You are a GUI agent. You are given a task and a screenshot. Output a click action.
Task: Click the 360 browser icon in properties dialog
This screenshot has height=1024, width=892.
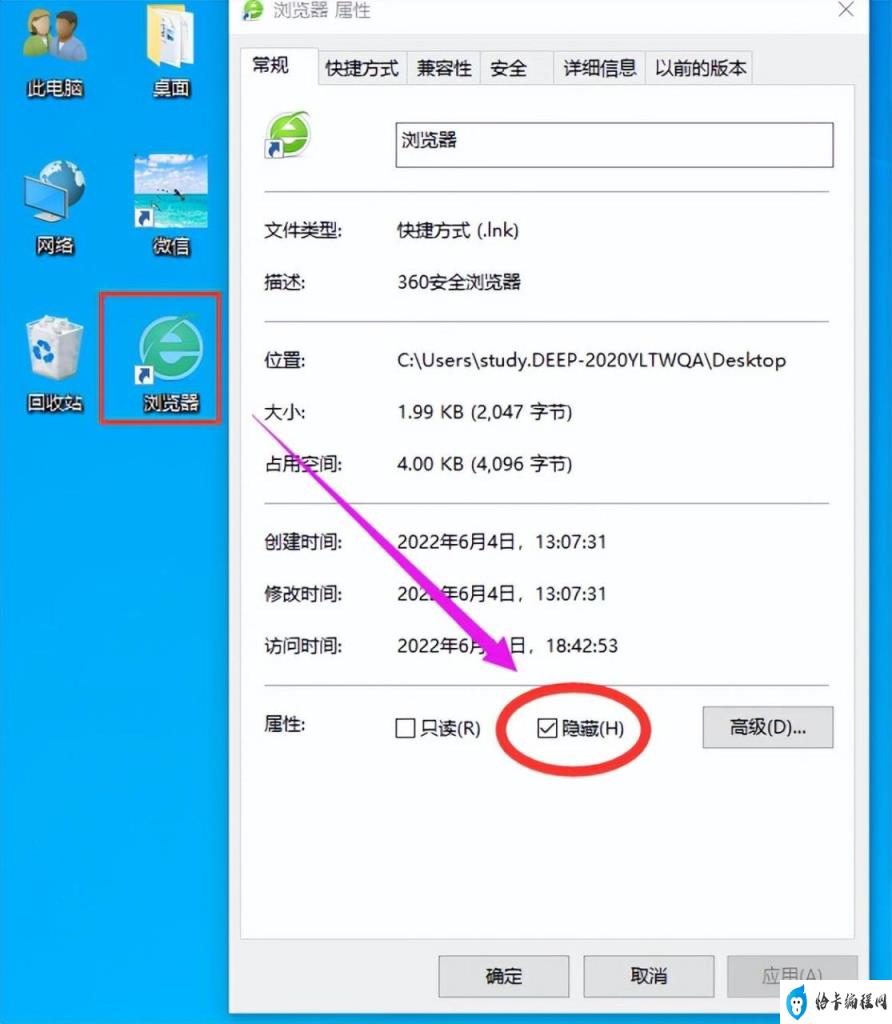(287, 135)
